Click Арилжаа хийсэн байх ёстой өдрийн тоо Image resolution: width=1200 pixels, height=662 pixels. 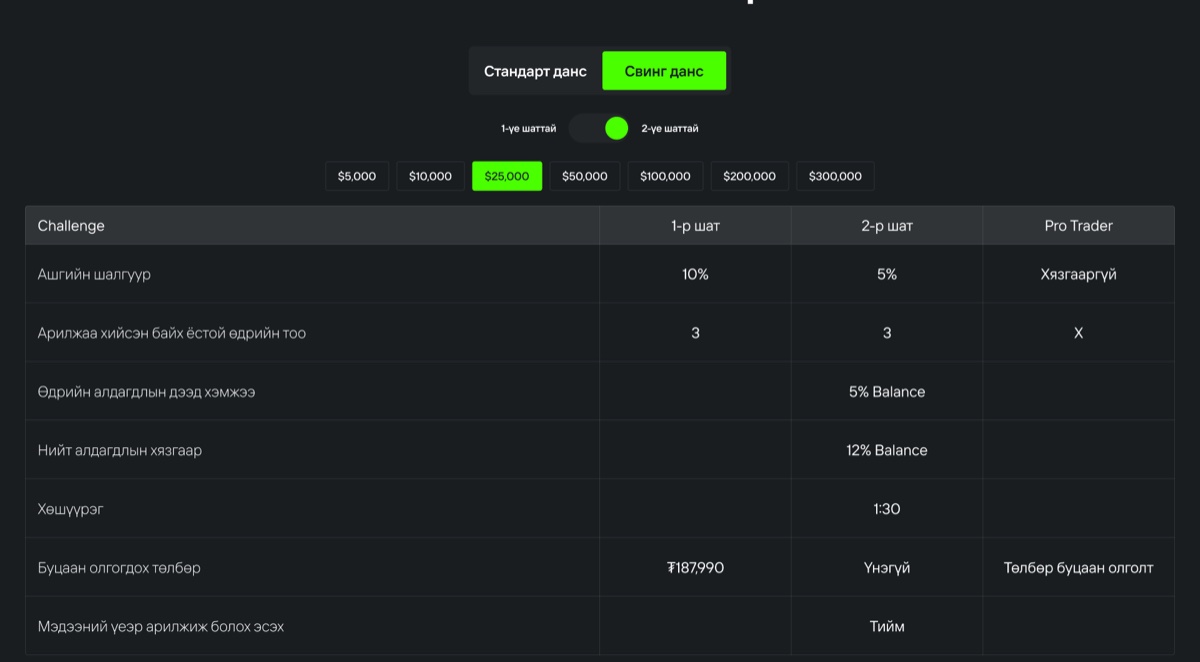172,333
